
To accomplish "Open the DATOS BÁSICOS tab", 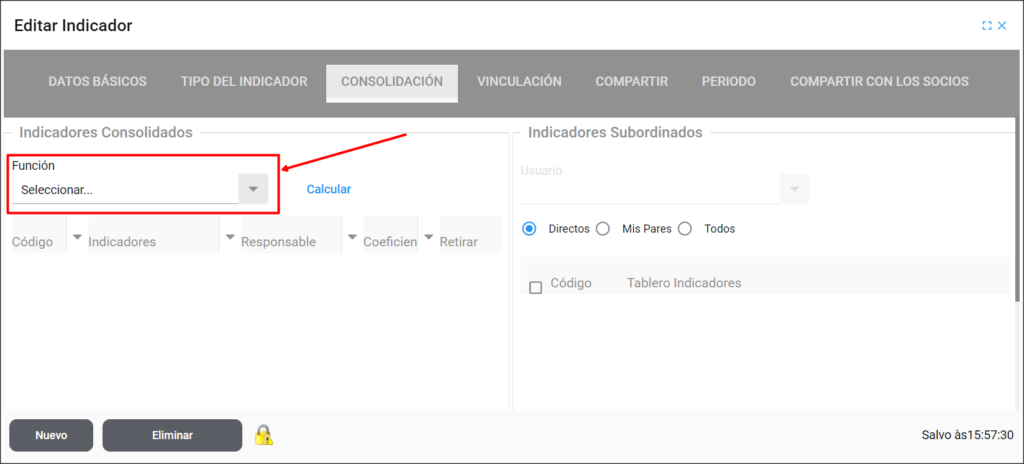I will click(97, 82).
